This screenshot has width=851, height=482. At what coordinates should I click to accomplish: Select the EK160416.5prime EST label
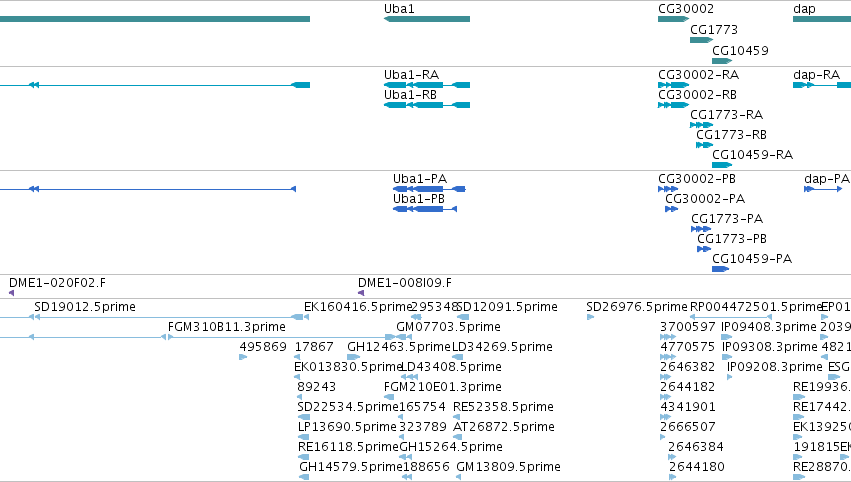358,307
